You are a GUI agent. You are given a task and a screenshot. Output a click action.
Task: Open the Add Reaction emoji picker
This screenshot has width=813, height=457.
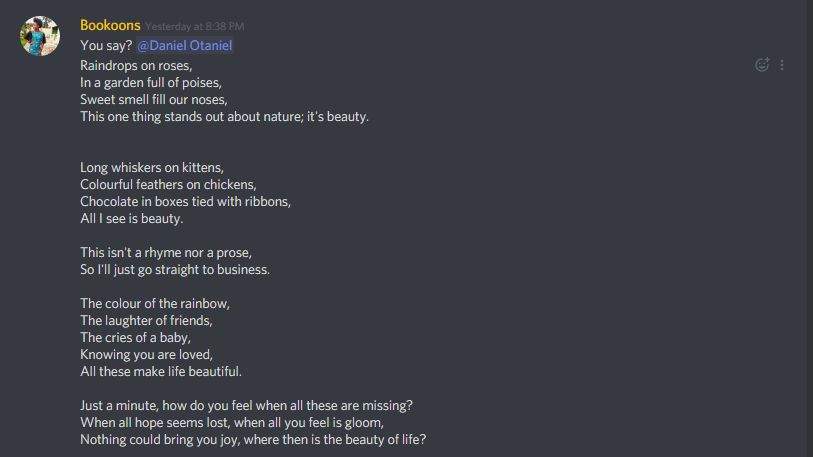click(x=762, y=65)
